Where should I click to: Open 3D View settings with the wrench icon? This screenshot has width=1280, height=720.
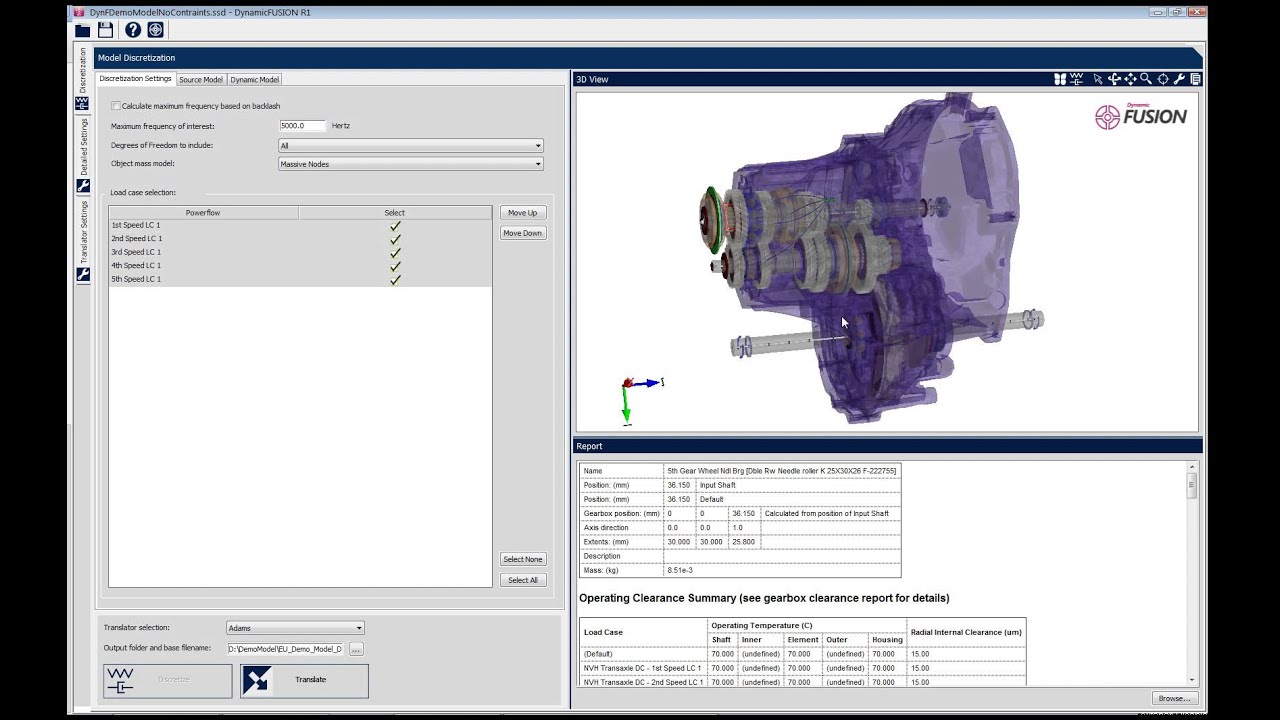[x=1179, y=79]
